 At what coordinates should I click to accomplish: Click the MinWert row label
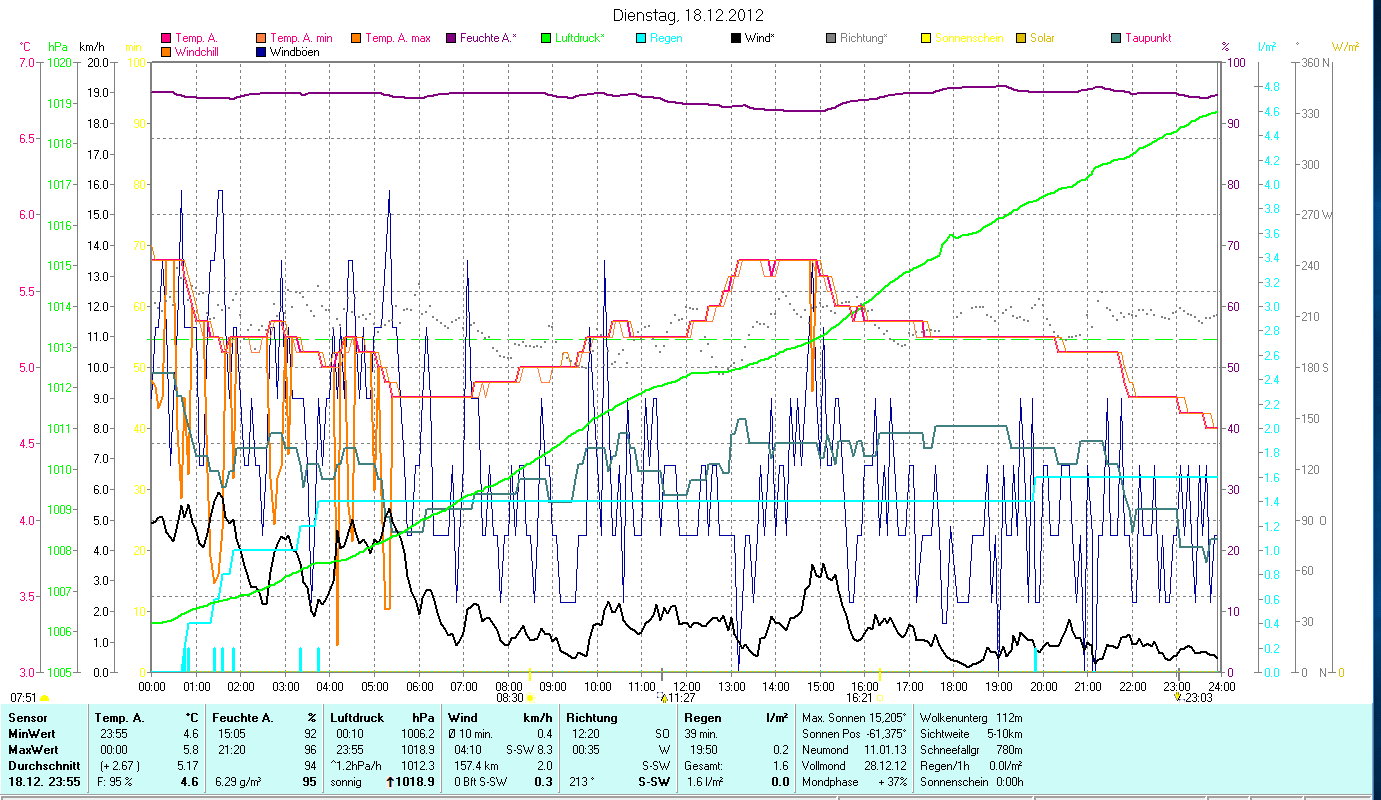(32, 734)
